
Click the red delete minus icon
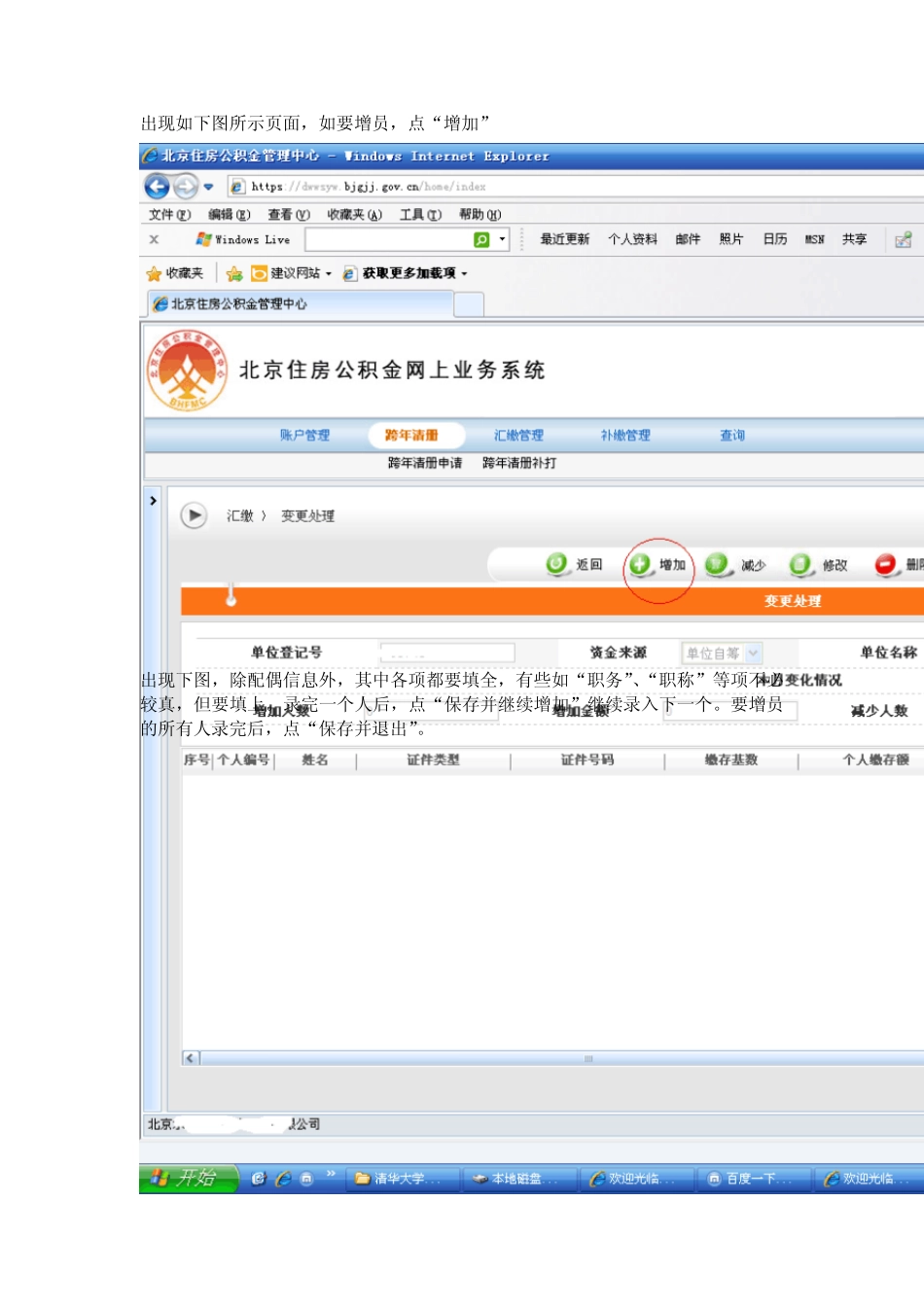pos(885,564)
